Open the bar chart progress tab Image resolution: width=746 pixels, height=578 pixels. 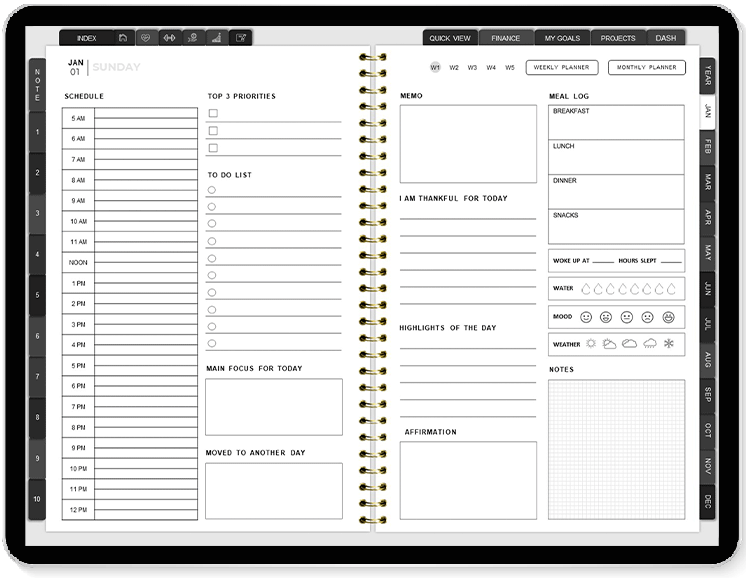coord(215,38)
